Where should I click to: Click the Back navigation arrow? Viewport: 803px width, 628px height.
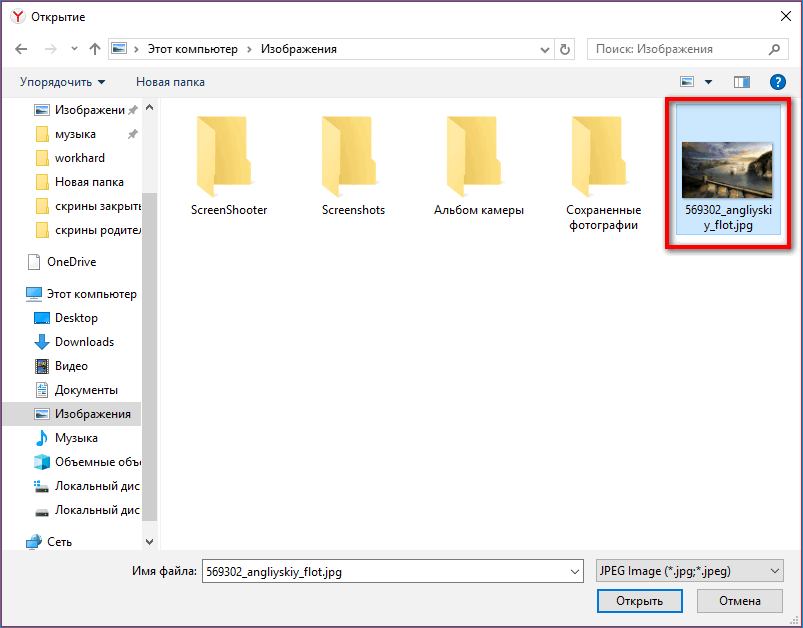pos(20,48)
